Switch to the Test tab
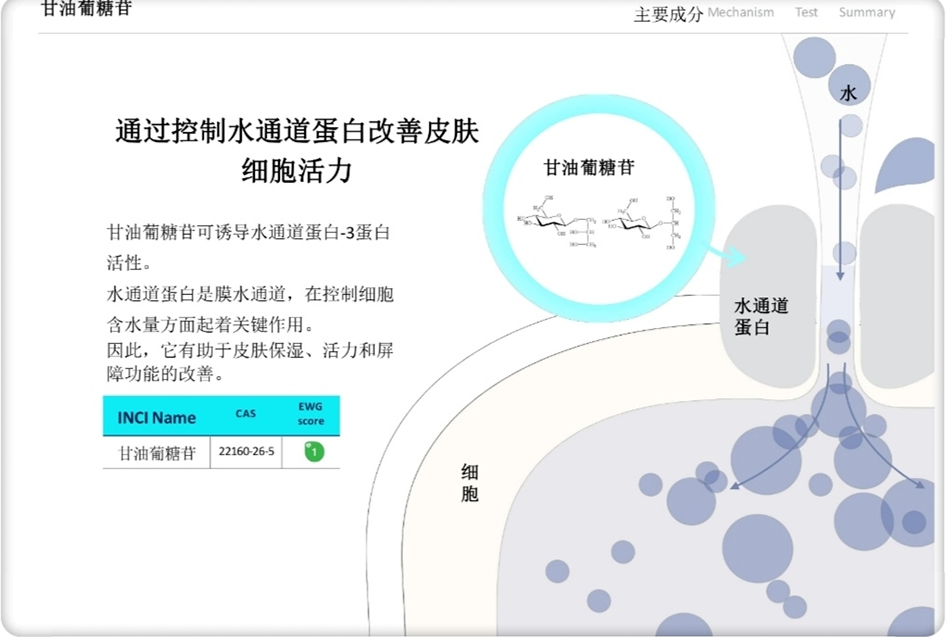The width and height of the screenshot is (949, 637). [x=806, y=12]
